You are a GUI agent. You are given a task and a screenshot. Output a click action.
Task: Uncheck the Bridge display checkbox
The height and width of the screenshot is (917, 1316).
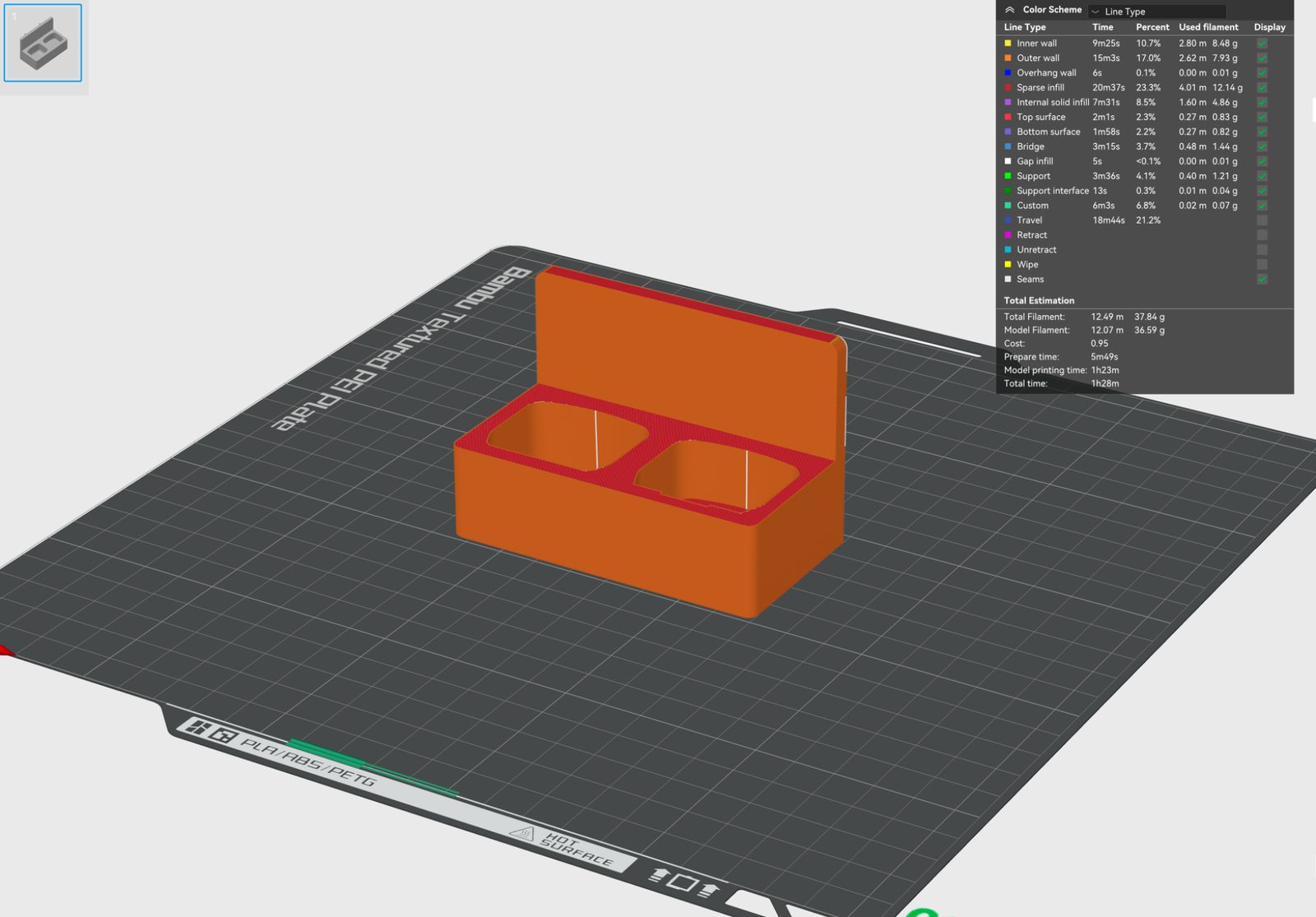click(x=1262, y=147)
